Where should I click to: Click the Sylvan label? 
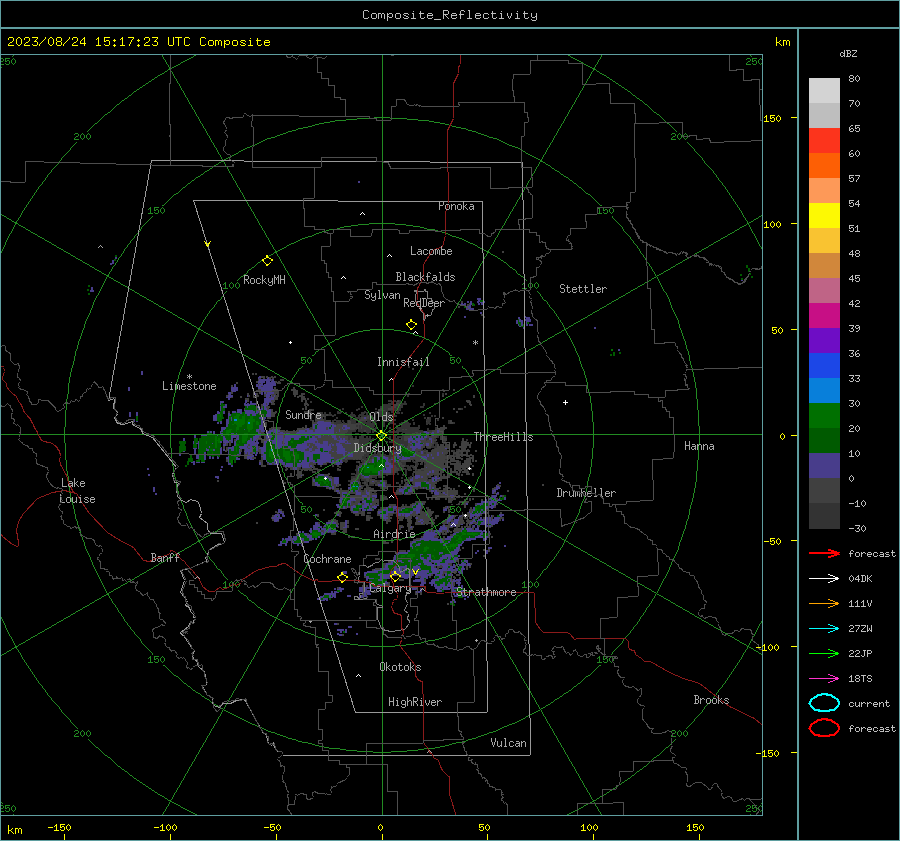[x=382, y=295]
